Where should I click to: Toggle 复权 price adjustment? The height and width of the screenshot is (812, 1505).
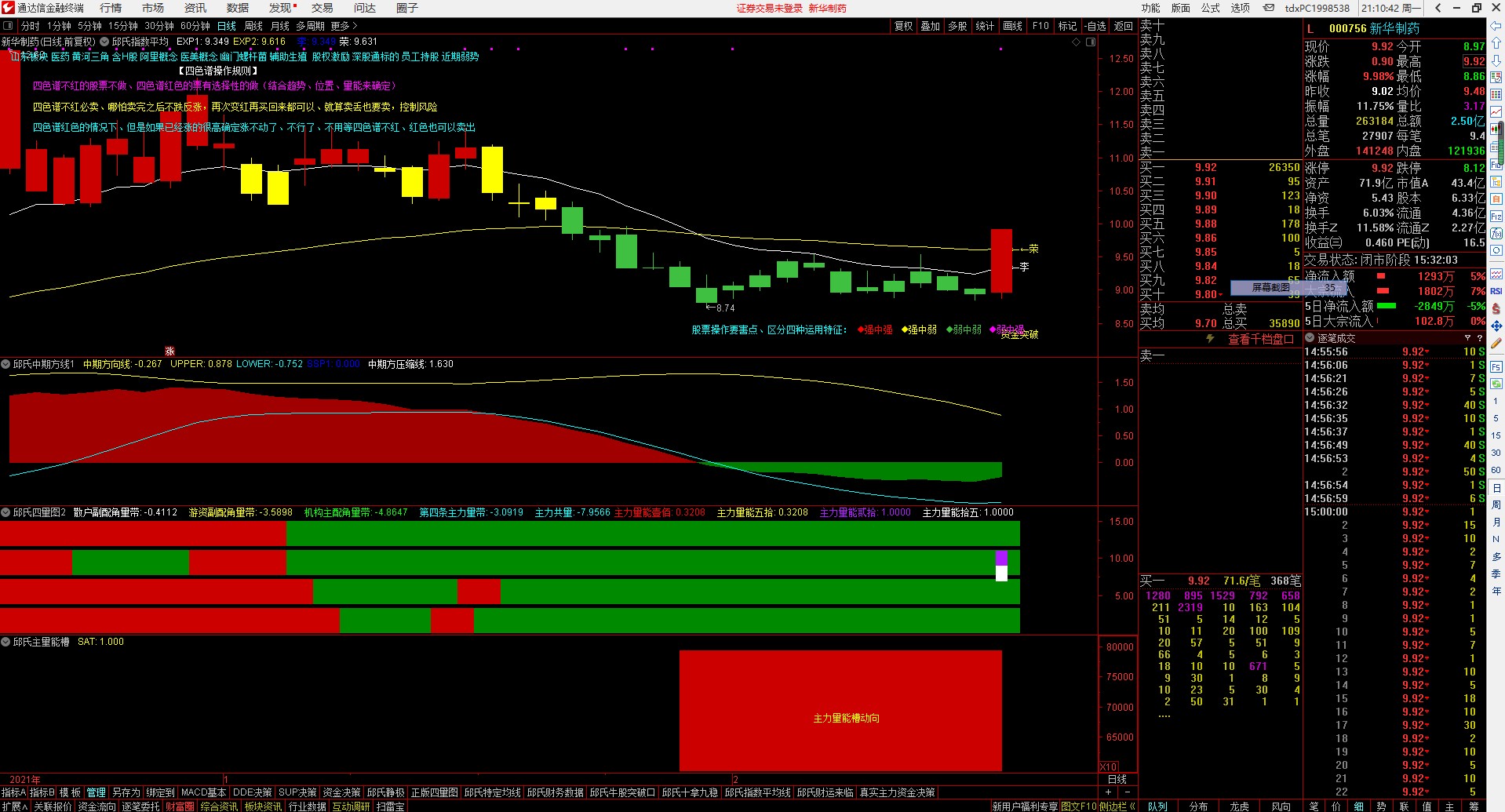click(x=904, y=26)
